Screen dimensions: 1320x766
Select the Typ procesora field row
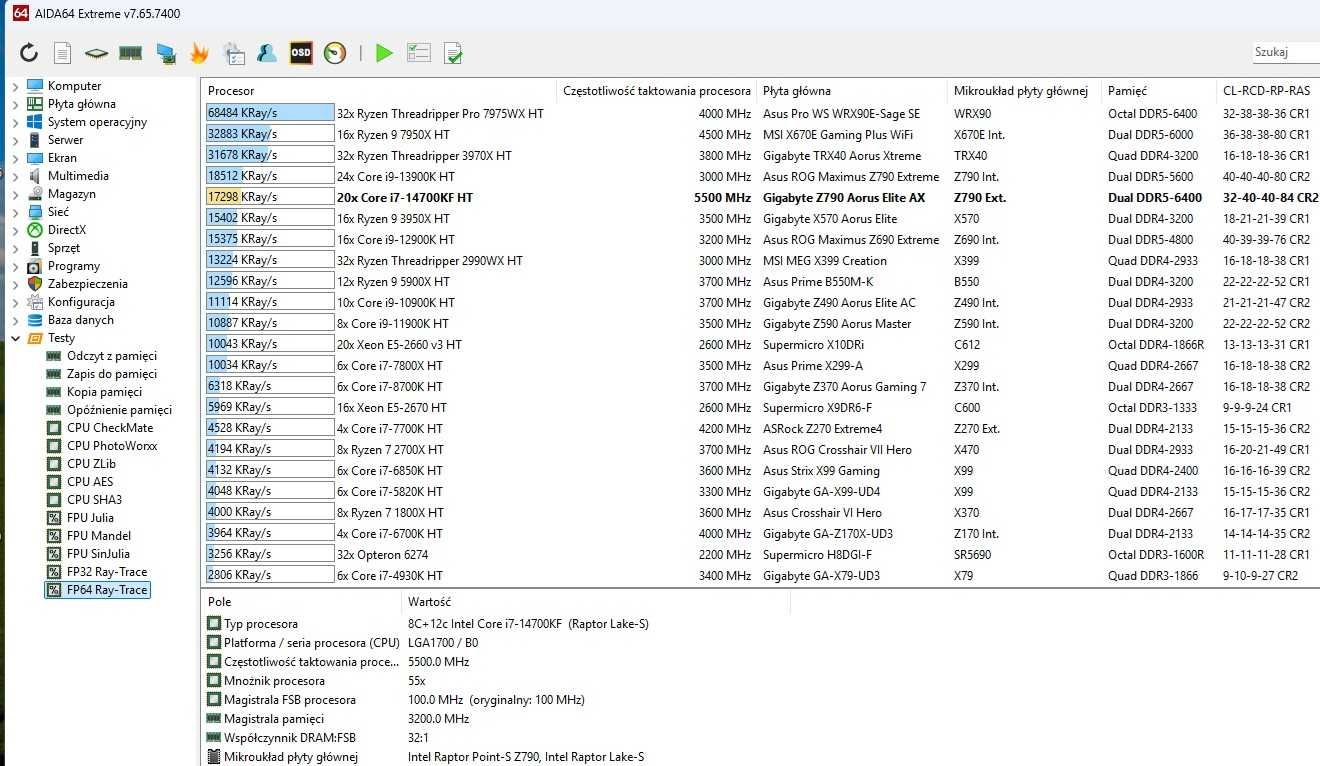click(430, 624)
